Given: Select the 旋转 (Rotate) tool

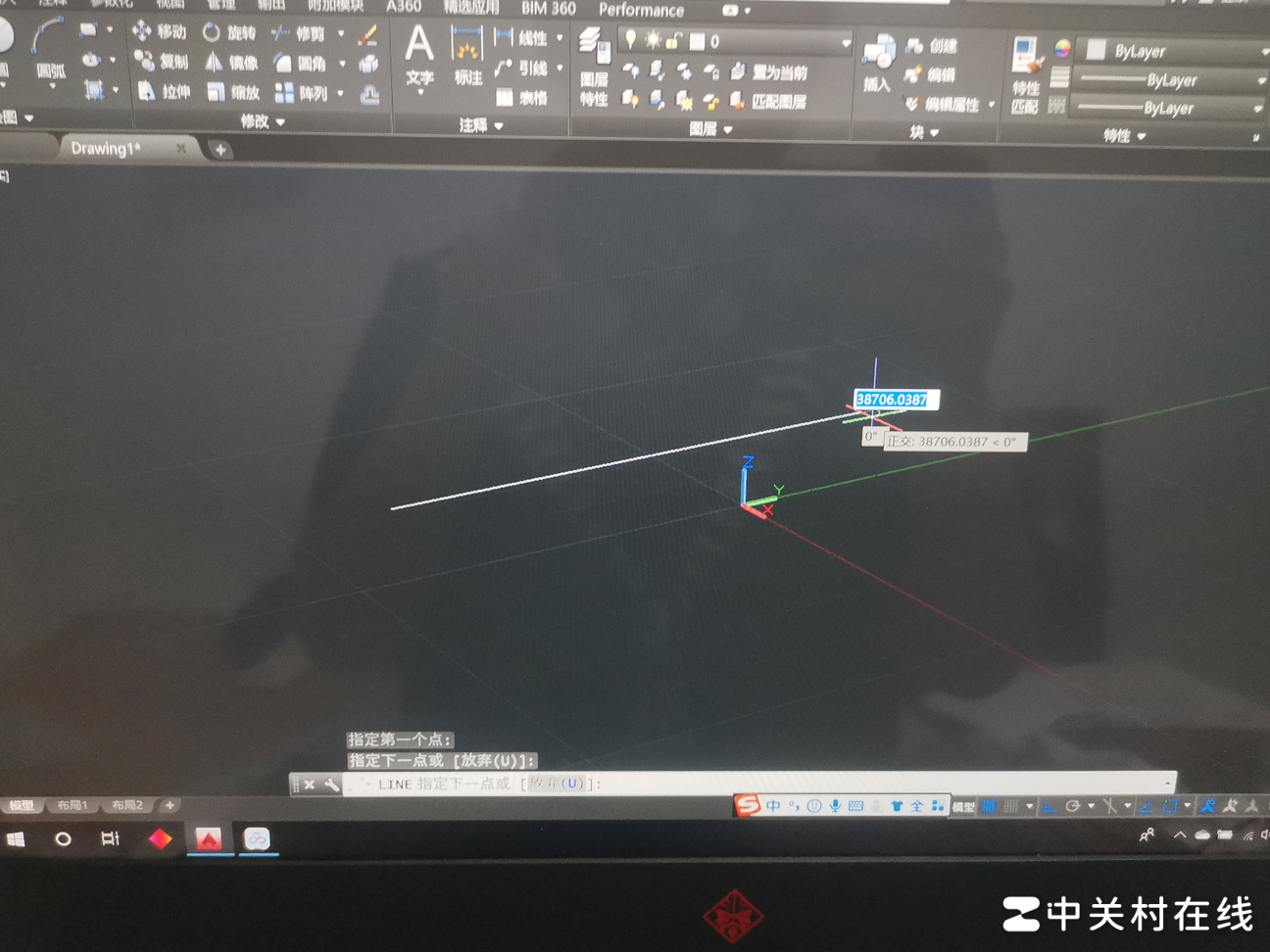Looking at the screenshot, I should click(x=228, y=32).
